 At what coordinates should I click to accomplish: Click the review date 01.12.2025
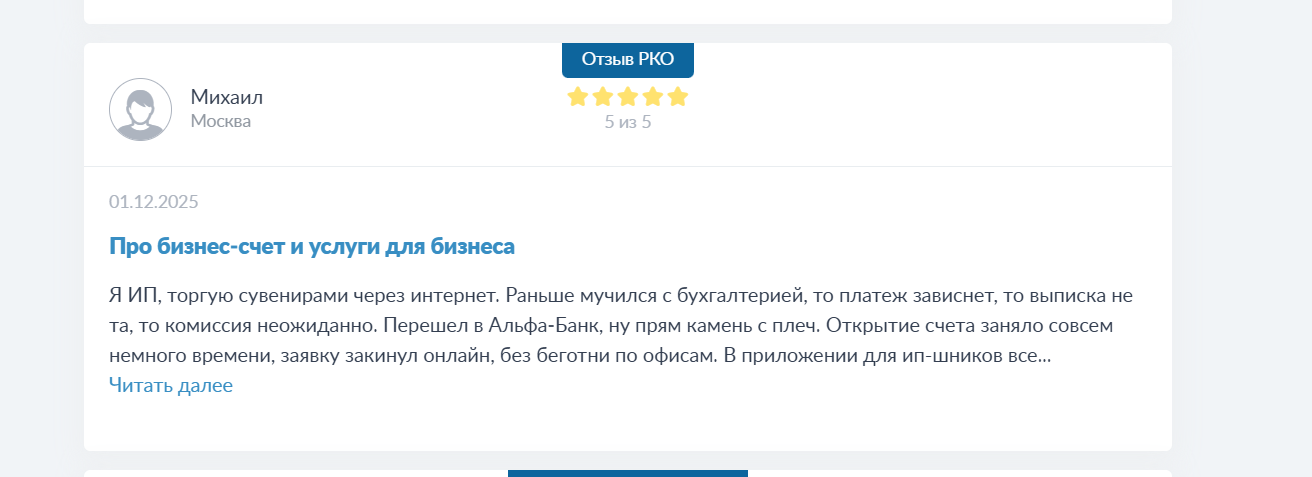[154, 202]
